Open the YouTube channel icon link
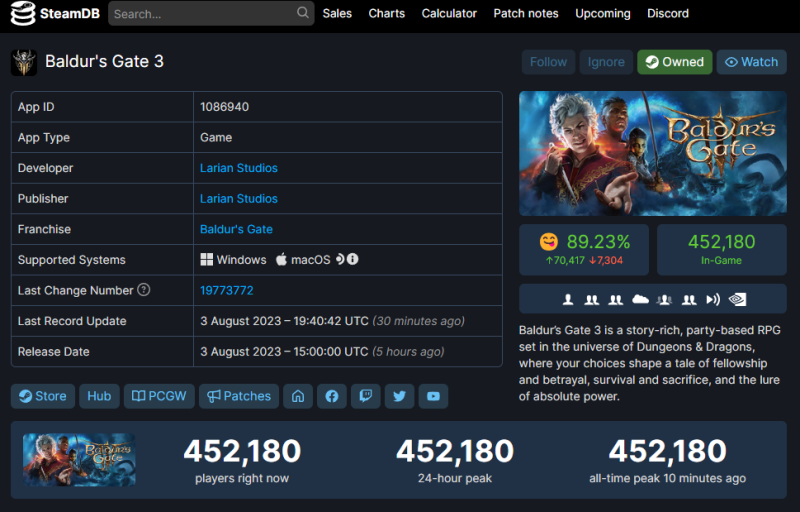 click(433, 396)
